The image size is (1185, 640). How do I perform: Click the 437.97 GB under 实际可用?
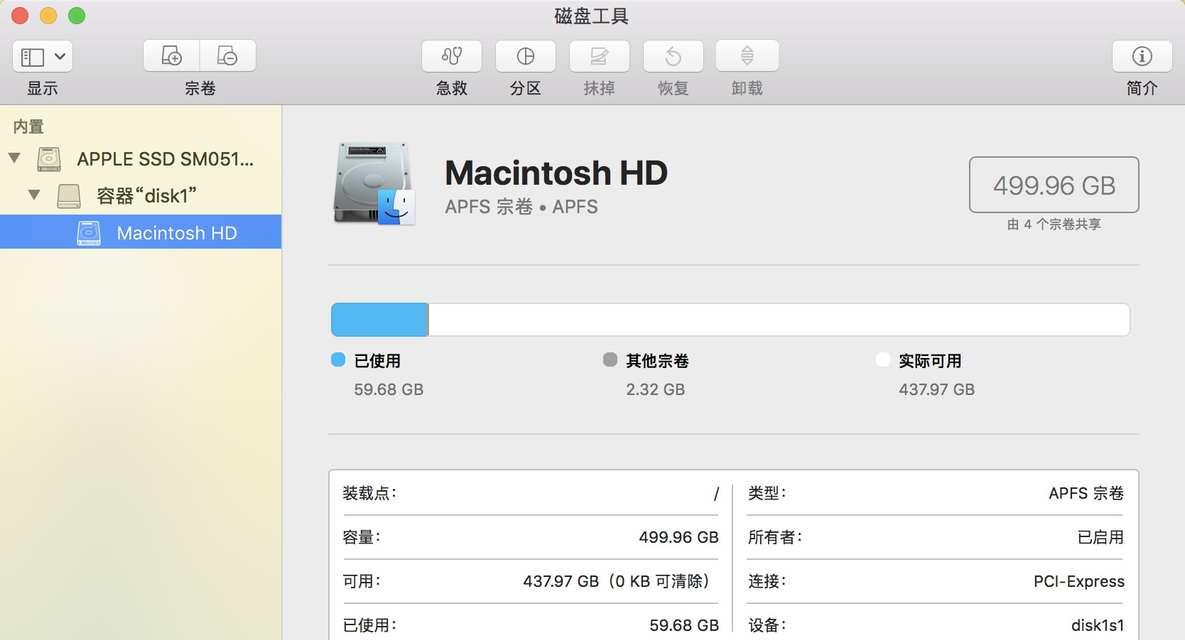tap(936, 389)
